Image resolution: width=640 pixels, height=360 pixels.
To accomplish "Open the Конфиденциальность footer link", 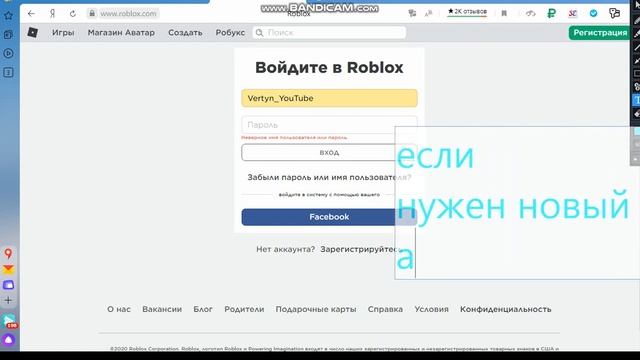I will (506, 309).
